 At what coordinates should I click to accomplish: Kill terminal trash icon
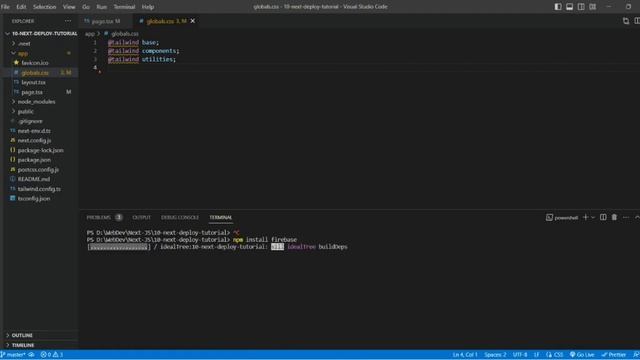point(614,218)
